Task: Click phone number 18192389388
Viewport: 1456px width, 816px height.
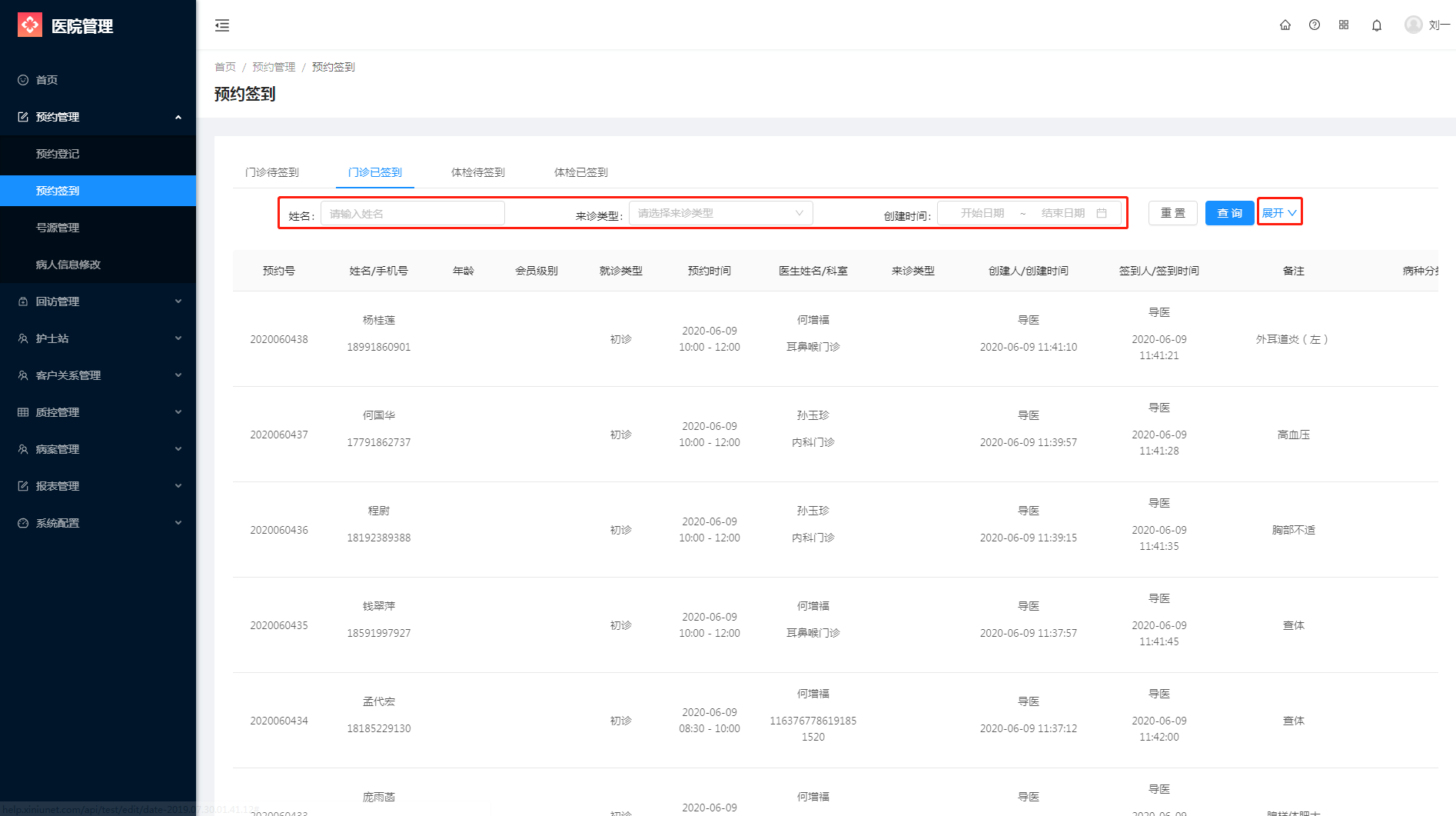Action: click(x=379, y=538)
